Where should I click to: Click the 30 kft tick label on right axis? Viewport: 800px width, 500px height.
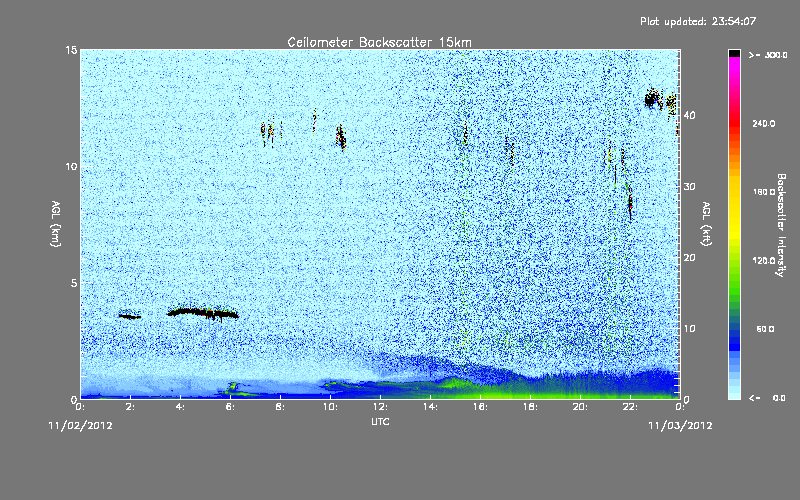coord(689,187)
